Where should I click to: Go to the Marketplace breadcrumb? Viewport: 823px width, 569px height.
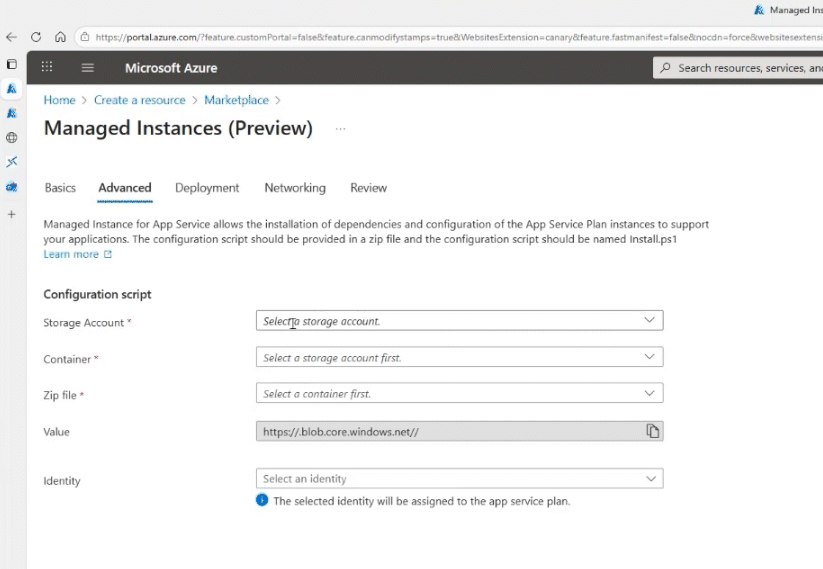pos(236,100)
